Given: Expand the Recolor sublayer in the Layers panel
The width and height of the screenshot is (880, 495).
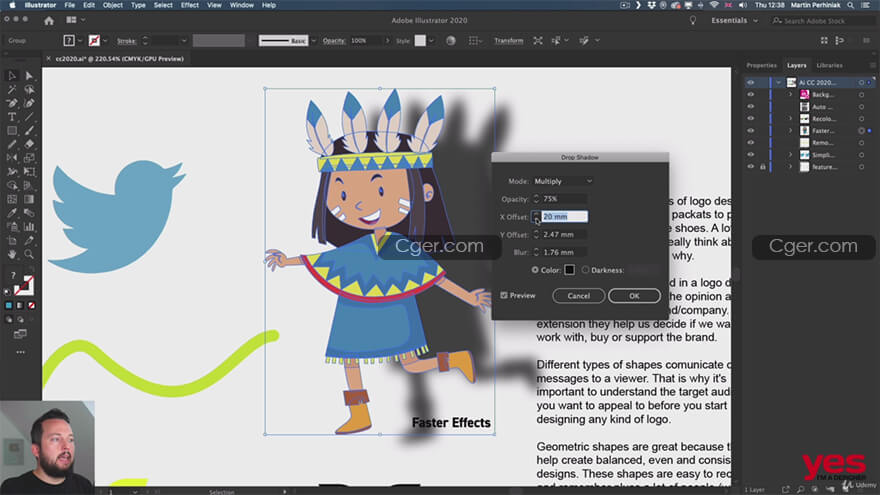Looking at the screenshot, I should (x=790, y=119).
